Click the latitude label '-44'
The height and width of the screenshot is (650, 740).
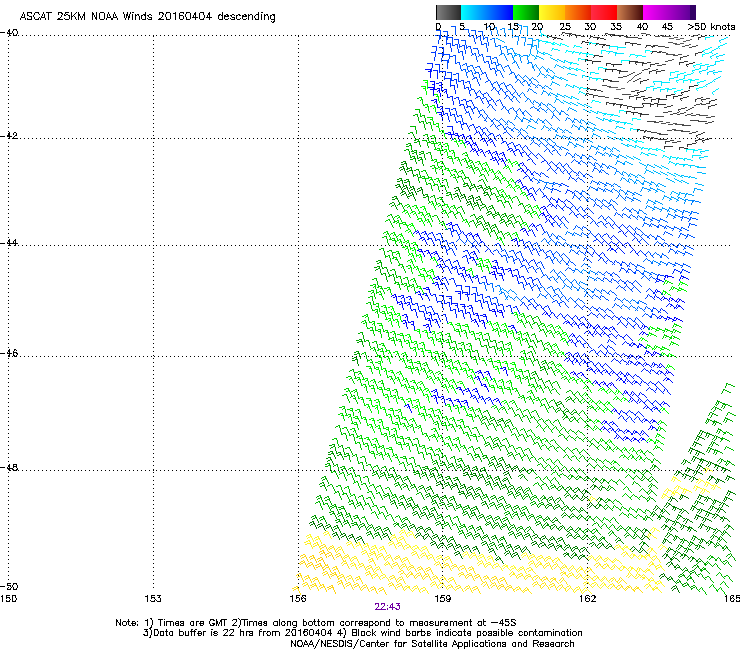(9, 243)
